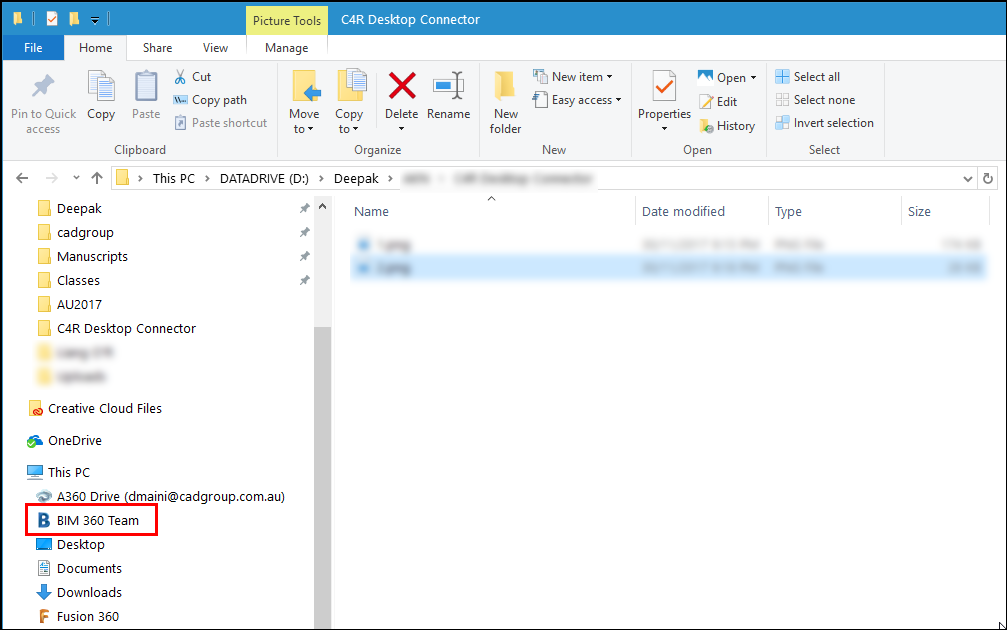Open the Deepak quick access folder
1007x630 pixels.
pos(70,209)
